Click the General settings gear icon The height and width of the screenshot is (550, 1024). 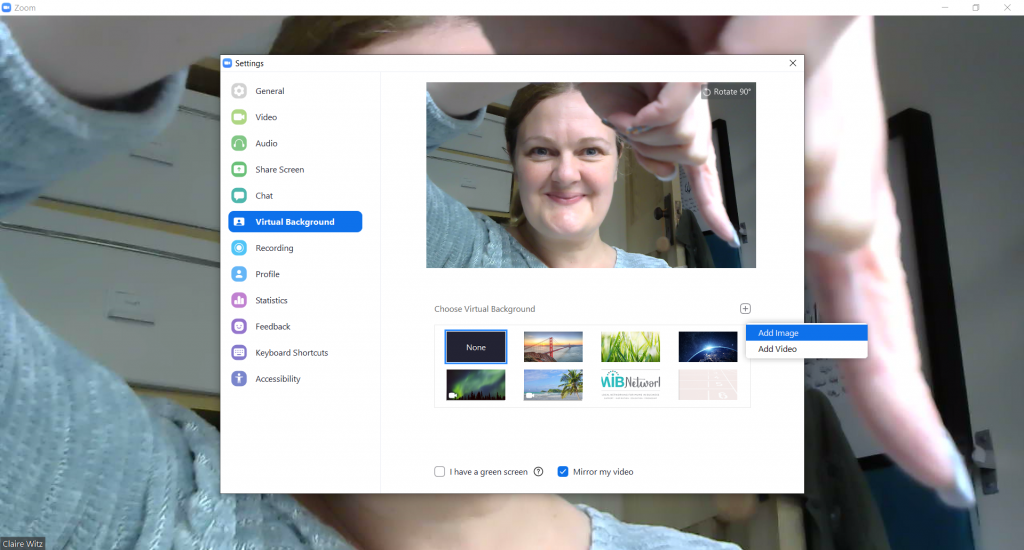point(239,91)
